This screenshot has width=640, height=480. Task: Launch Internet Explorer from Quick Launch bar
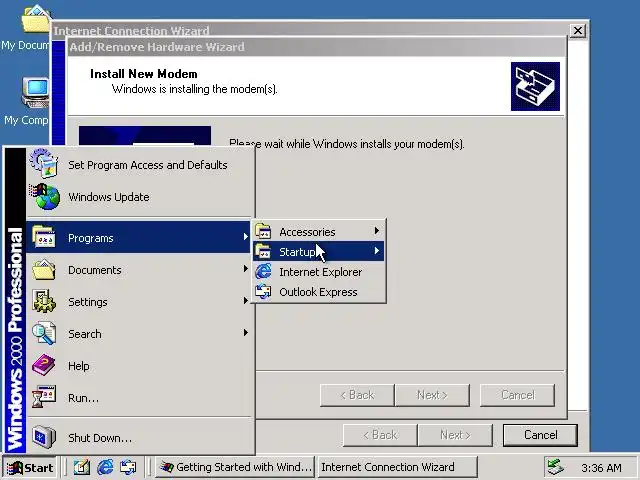(x=105, y=467)
